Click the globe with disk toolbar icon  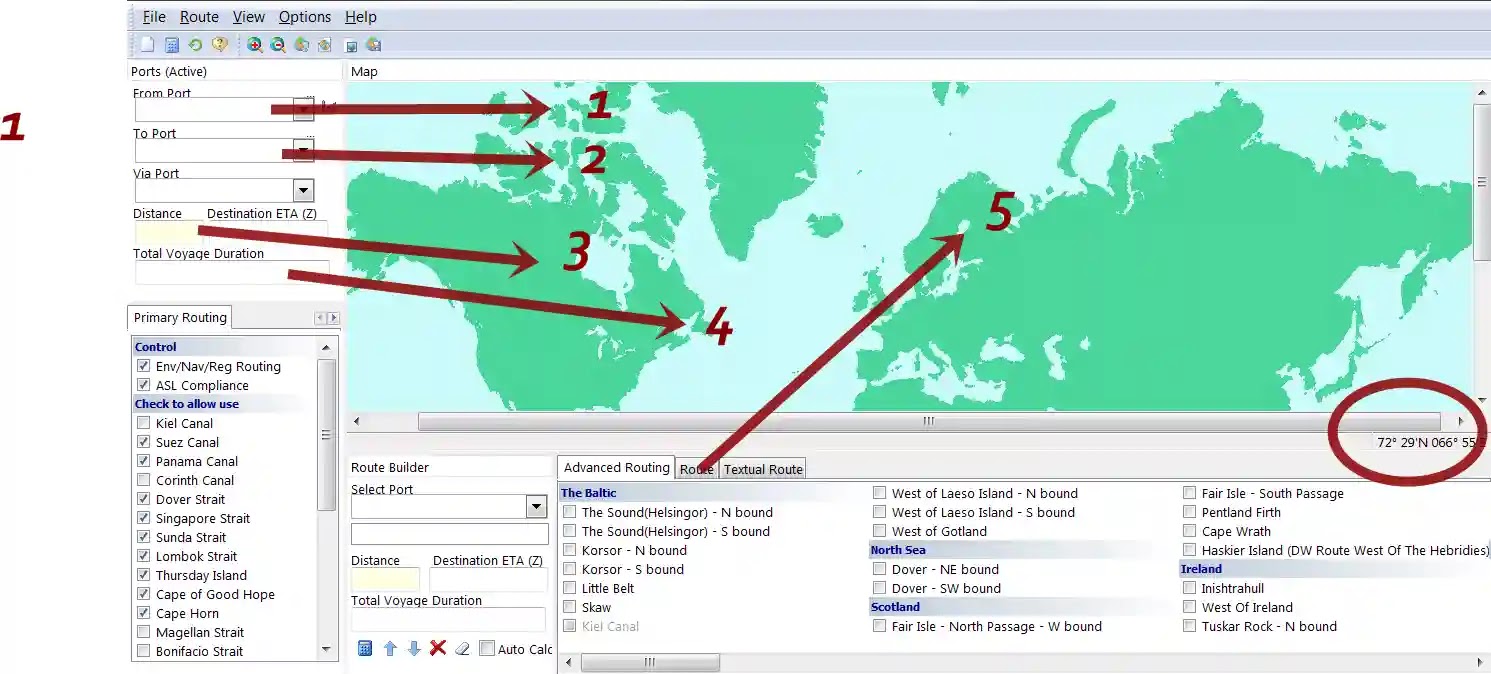pos(374,44)
